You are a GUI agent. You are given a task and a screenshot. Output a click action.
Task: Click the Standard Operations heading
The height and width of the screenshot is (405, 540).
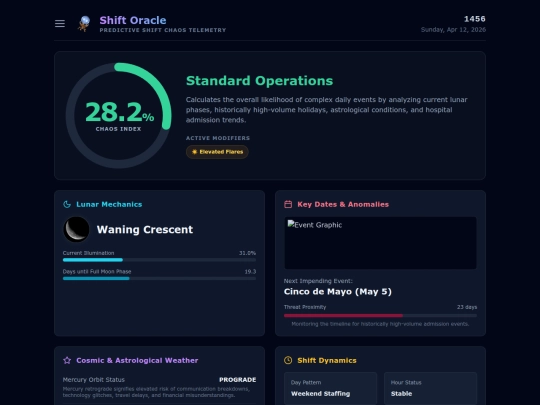tap(259, 81)
